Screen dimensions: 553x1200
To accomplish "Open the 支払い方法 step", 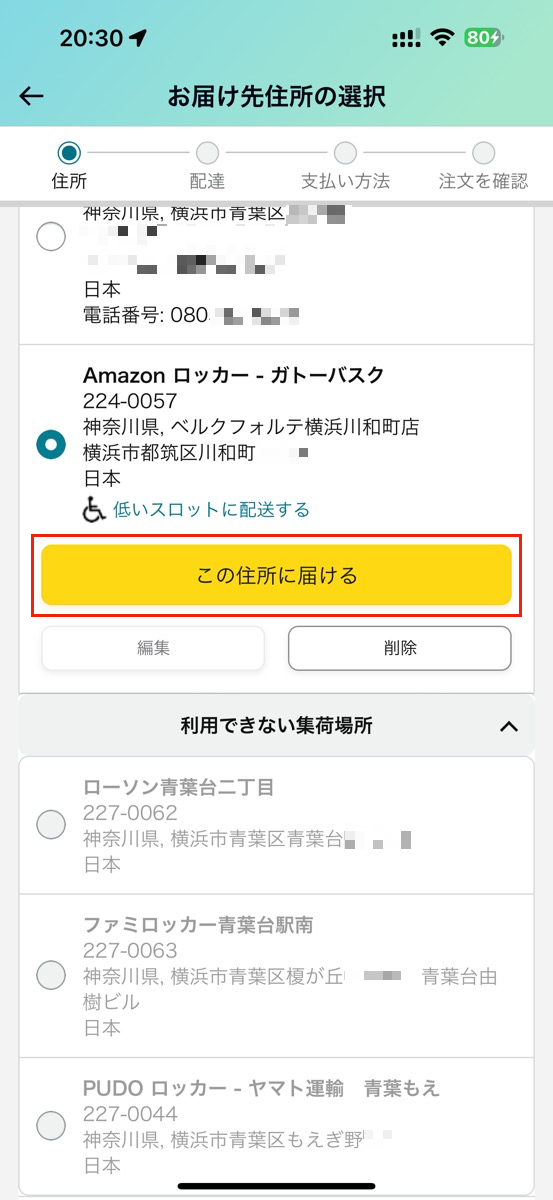I will (x=345, y=166).
